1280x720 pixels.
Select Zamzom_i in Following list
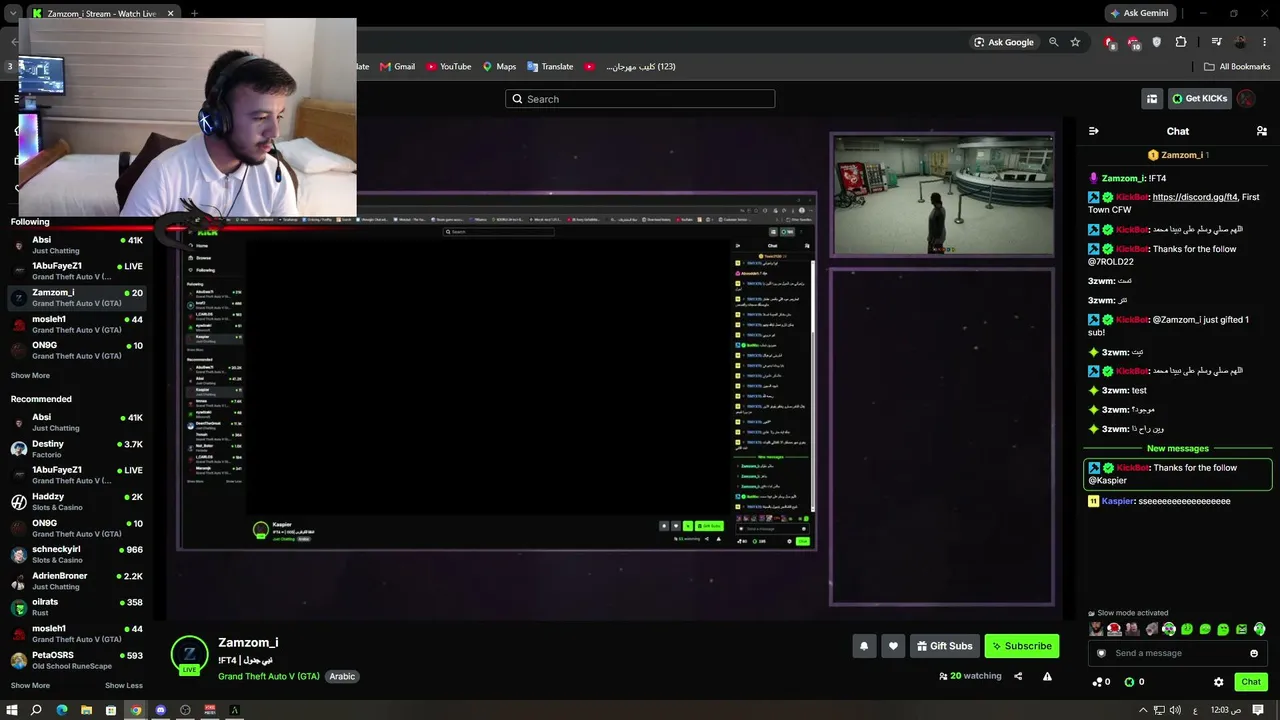point(77,298)
